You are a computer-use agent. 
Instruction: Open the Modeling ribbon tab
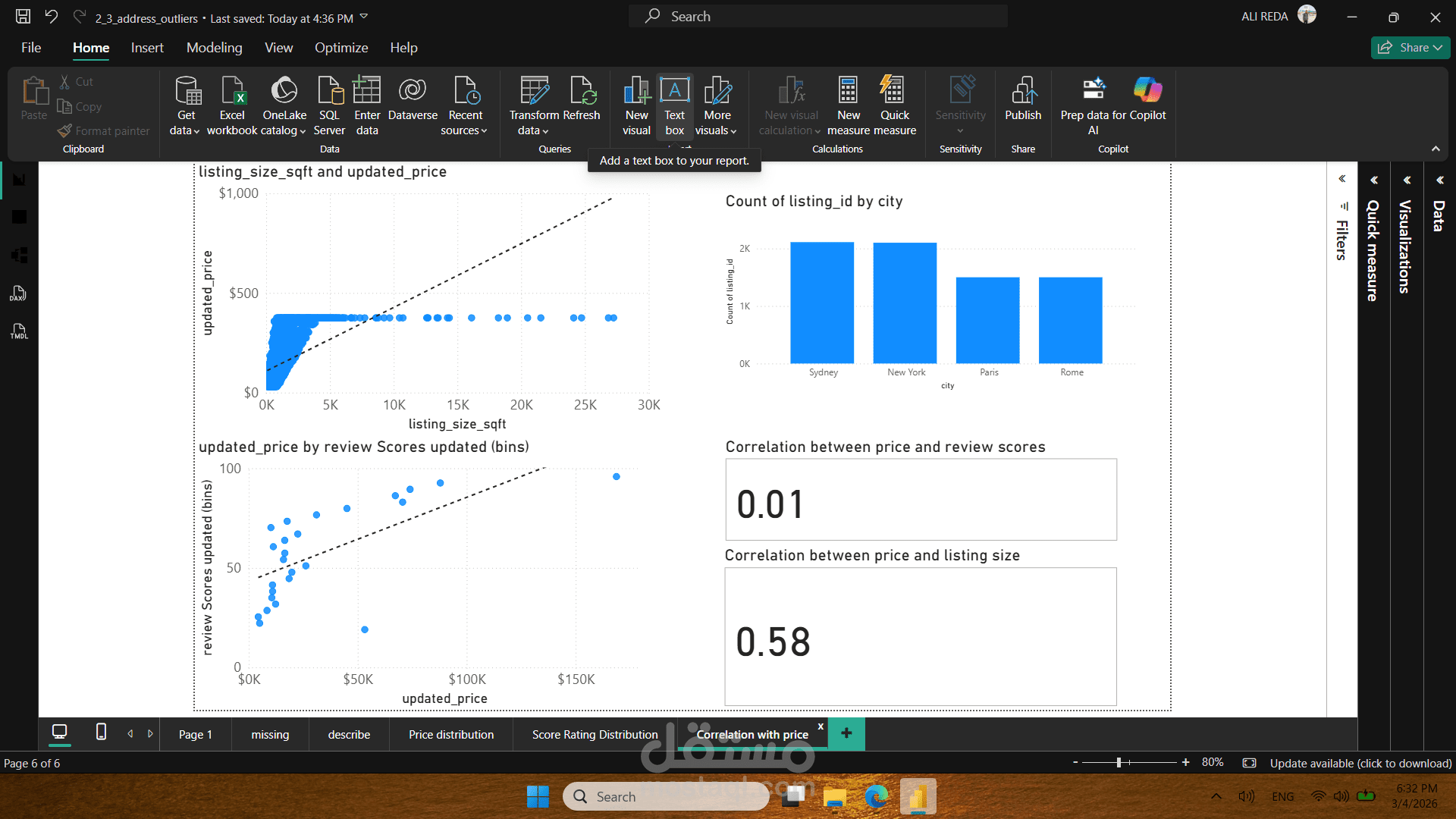click(x=214, y=48)
